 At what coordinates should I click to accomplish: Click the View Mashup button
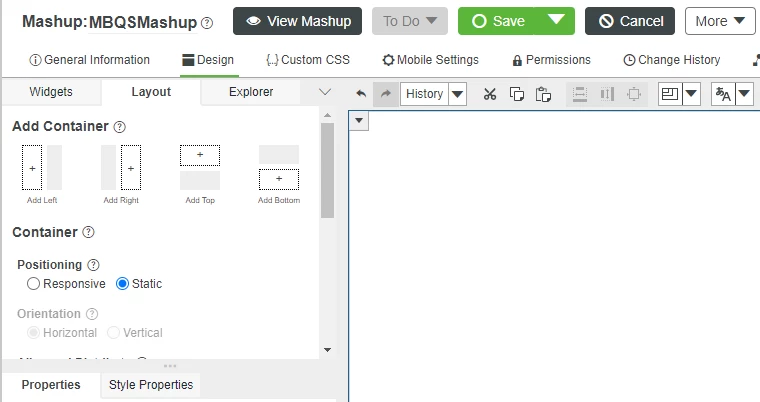click(298, 21)
